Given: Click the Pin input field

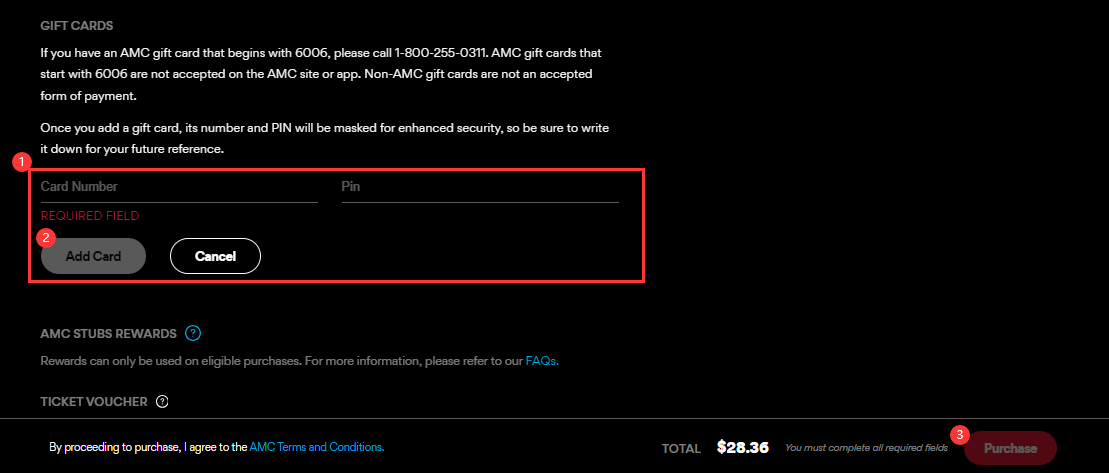Looking at the screenshot, I should point(480,187).
